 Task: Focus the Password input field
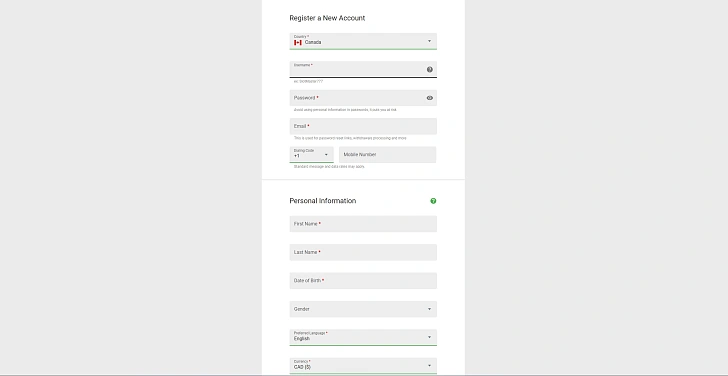click(363, 98)
